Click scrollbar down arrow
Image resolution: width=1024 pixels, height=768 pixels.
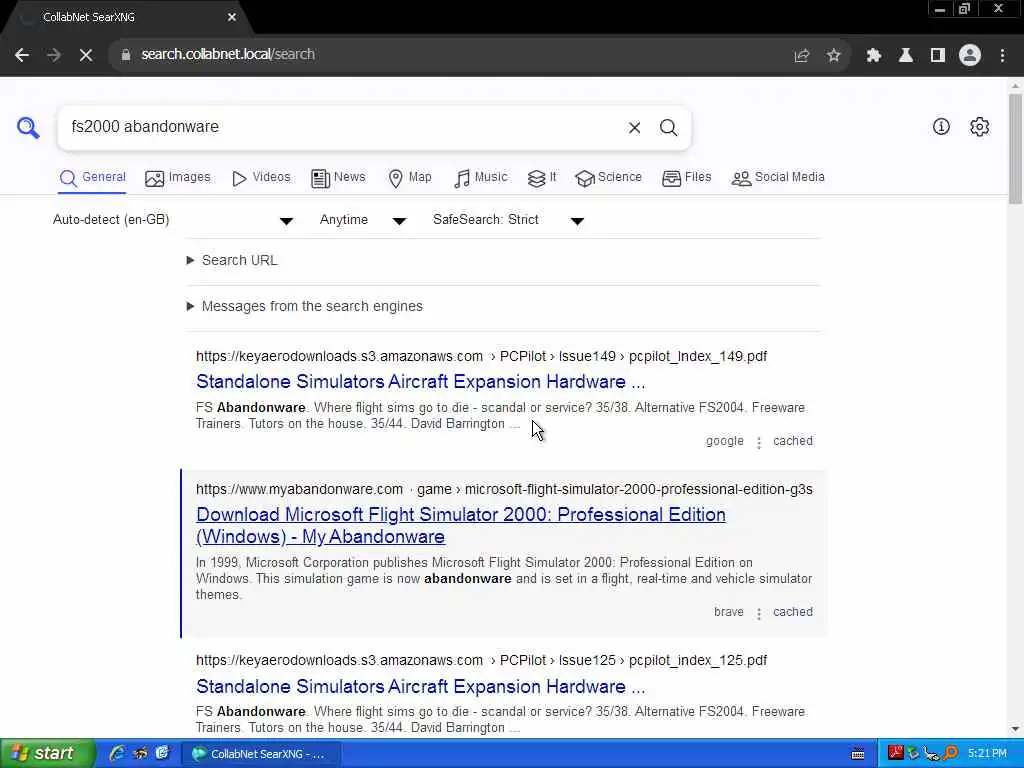tap(1015, 729)
